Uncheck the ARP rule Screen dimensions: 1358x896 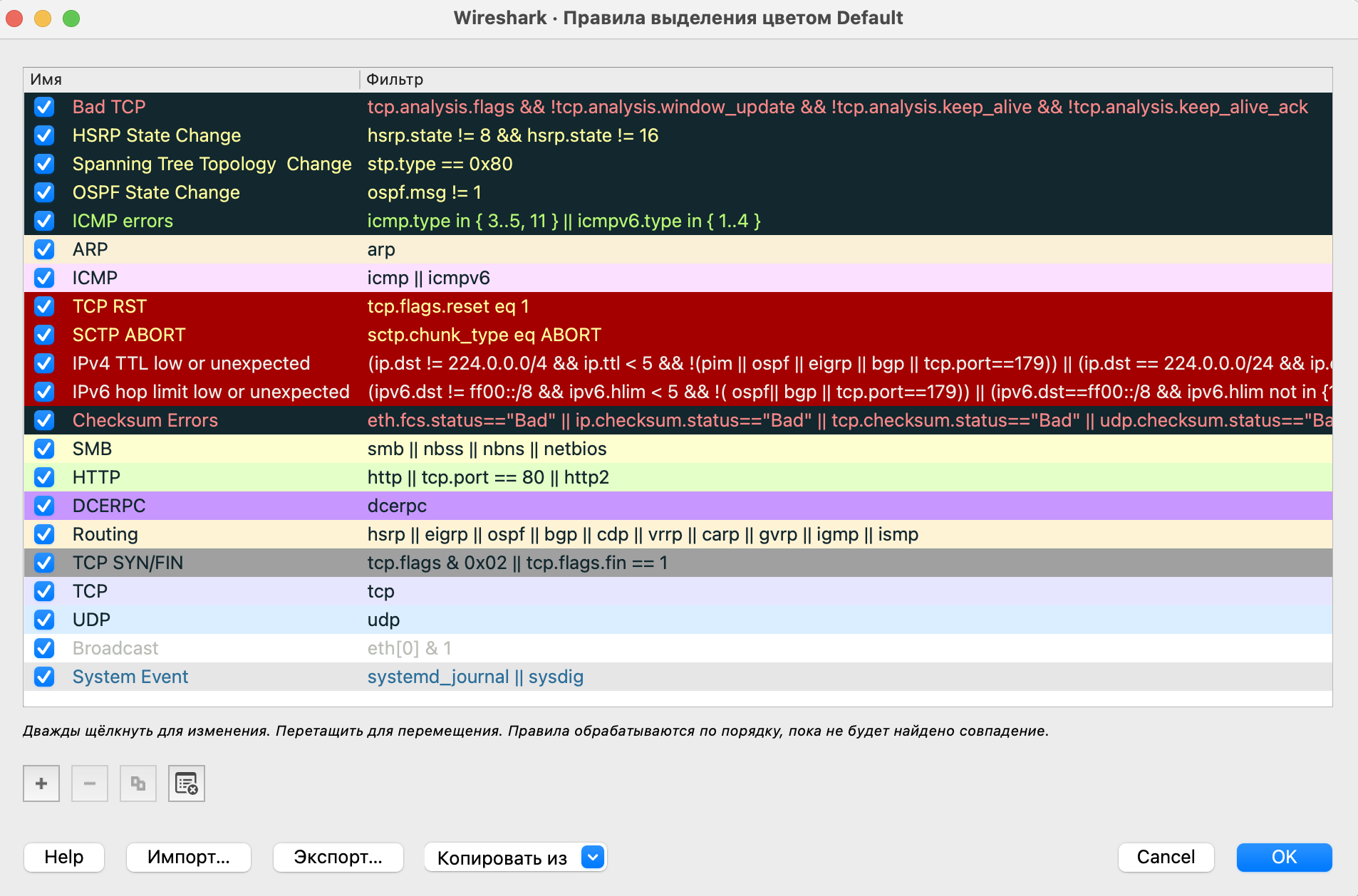(x=43, y=249)
